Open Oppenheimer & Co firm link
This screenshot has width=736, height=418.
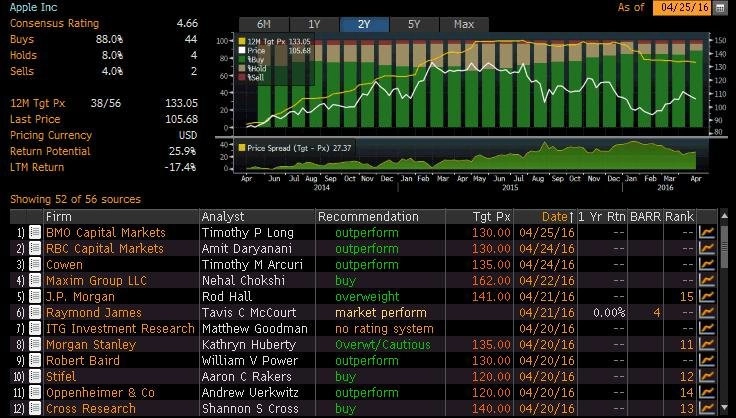click(100, 393)
